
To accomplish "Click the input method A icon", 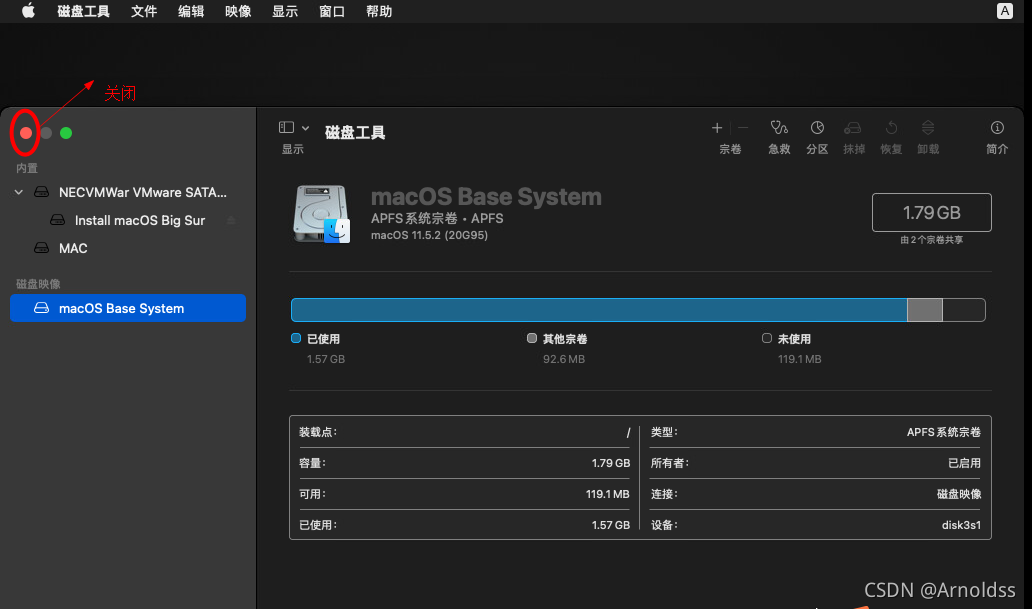I will [1004, 11].
